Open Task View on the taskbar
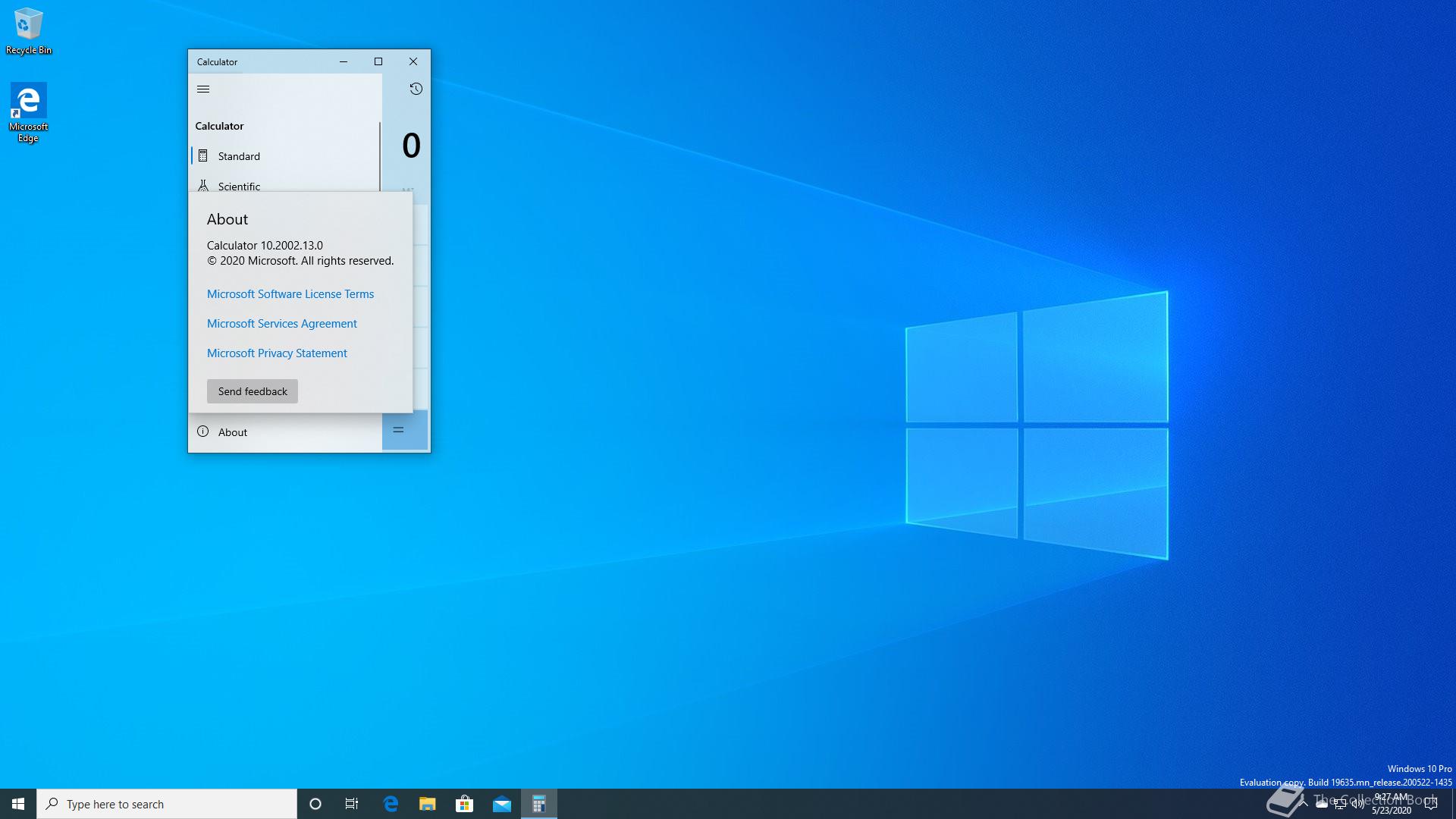Image resolution: width=1456 pixels, height=819 pixels. click(x=352, y=804)
